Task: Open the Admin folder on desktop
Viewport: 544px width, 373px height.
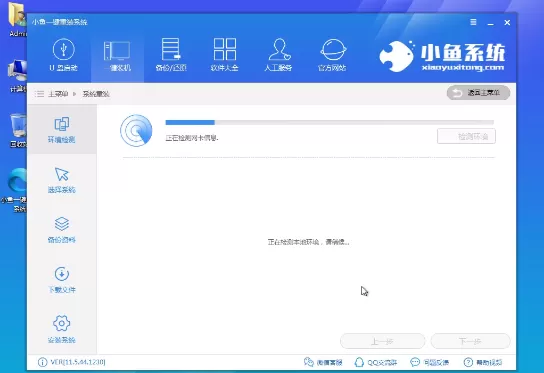Action: pos(17,19)
